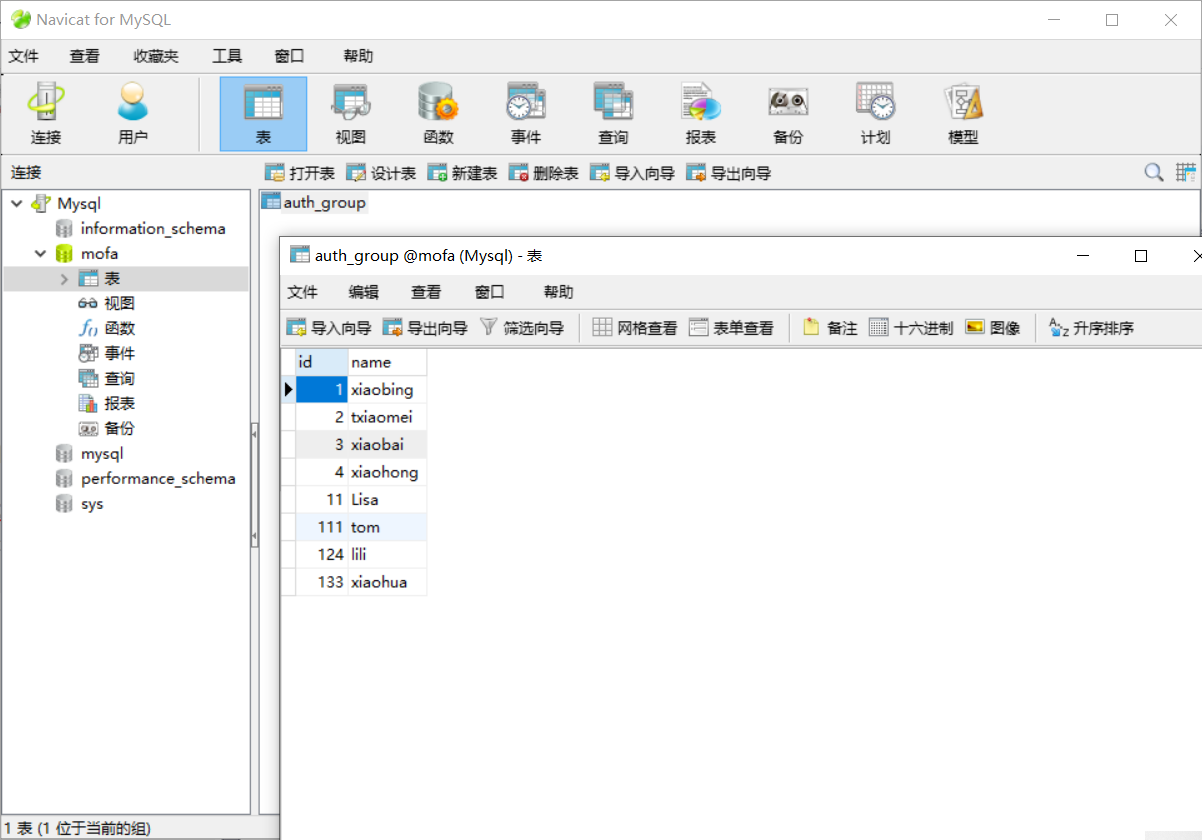The width and height of the screenshot is (1202, 840).
Task: Click 打开表 (Open Table) in the object bar
Action: tap(300, 173)
